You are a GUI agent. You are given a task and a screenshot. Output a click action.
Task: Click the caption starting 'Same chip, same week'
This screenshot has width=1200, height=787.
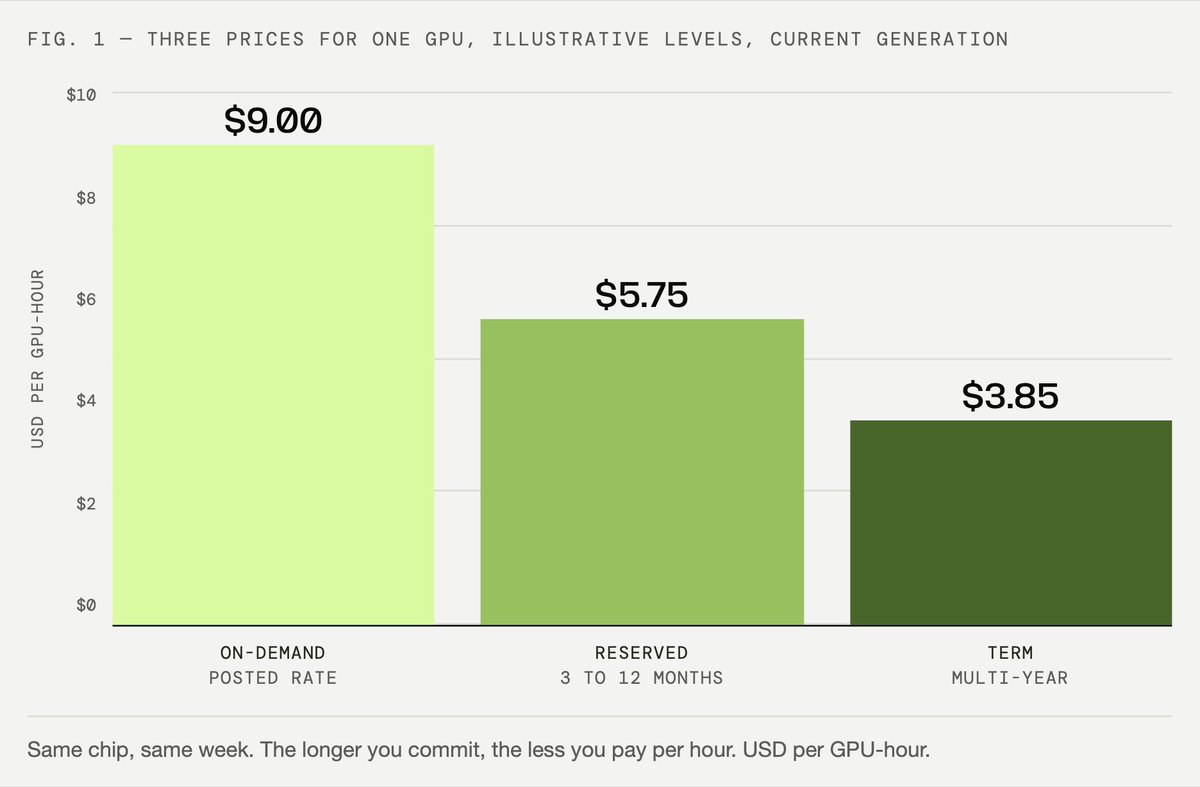click(x=479, y=750)
